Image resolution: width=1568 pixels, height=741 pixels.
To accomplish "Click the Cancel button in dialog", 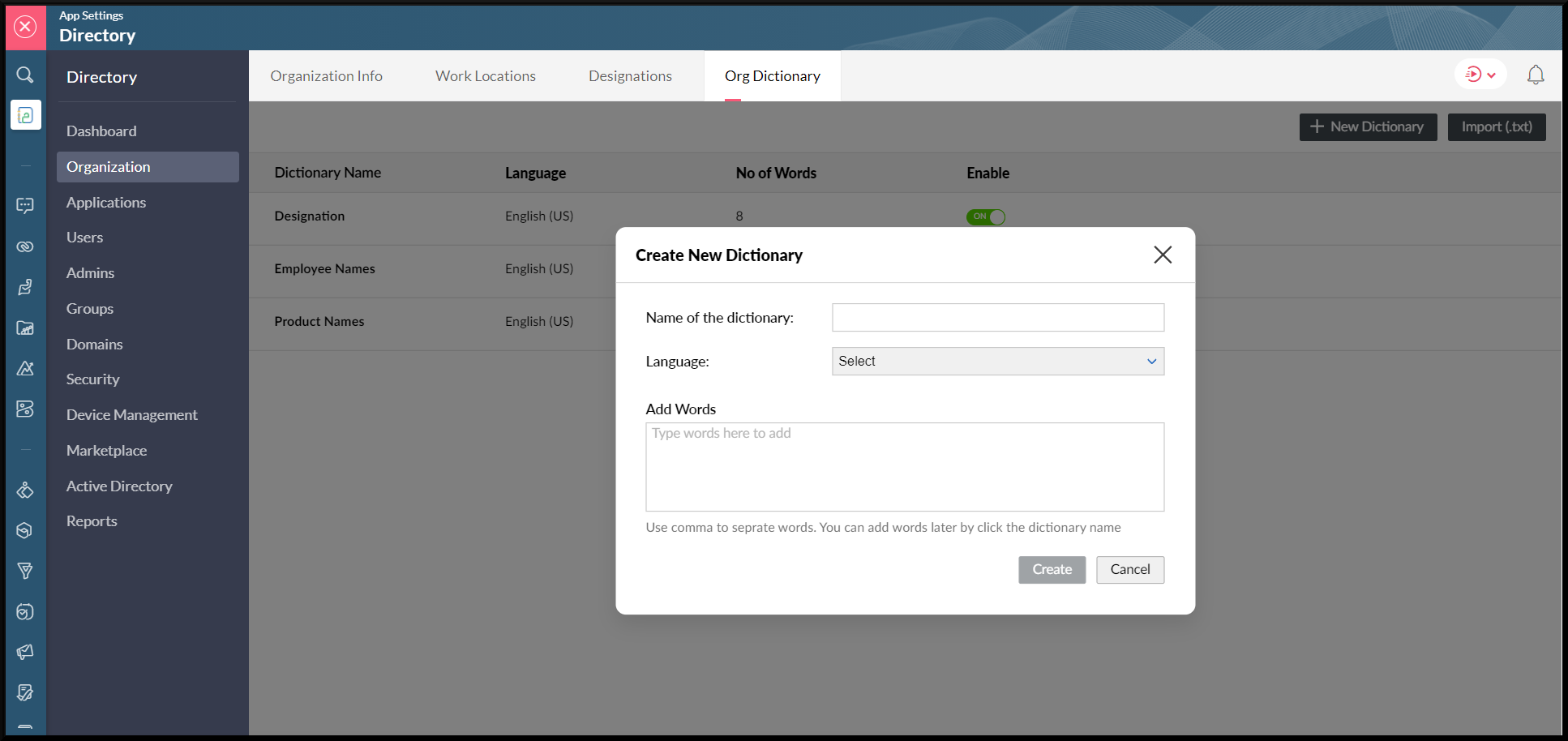I will [1130, 570].
